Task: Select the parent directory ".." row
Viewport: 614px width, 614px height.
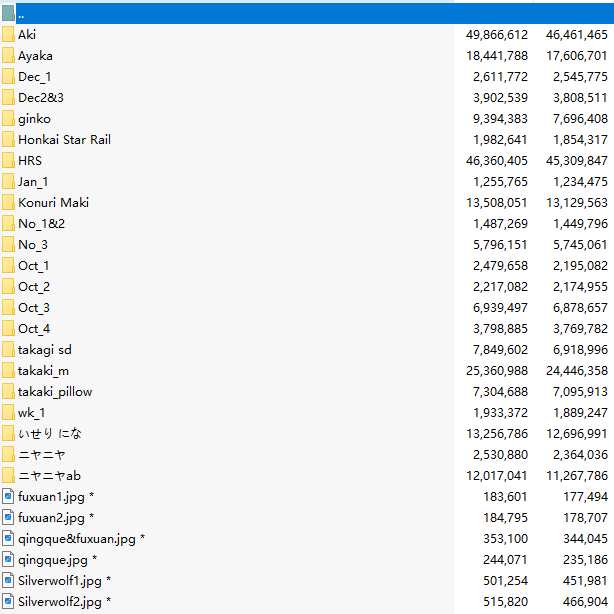Action: 307,14
